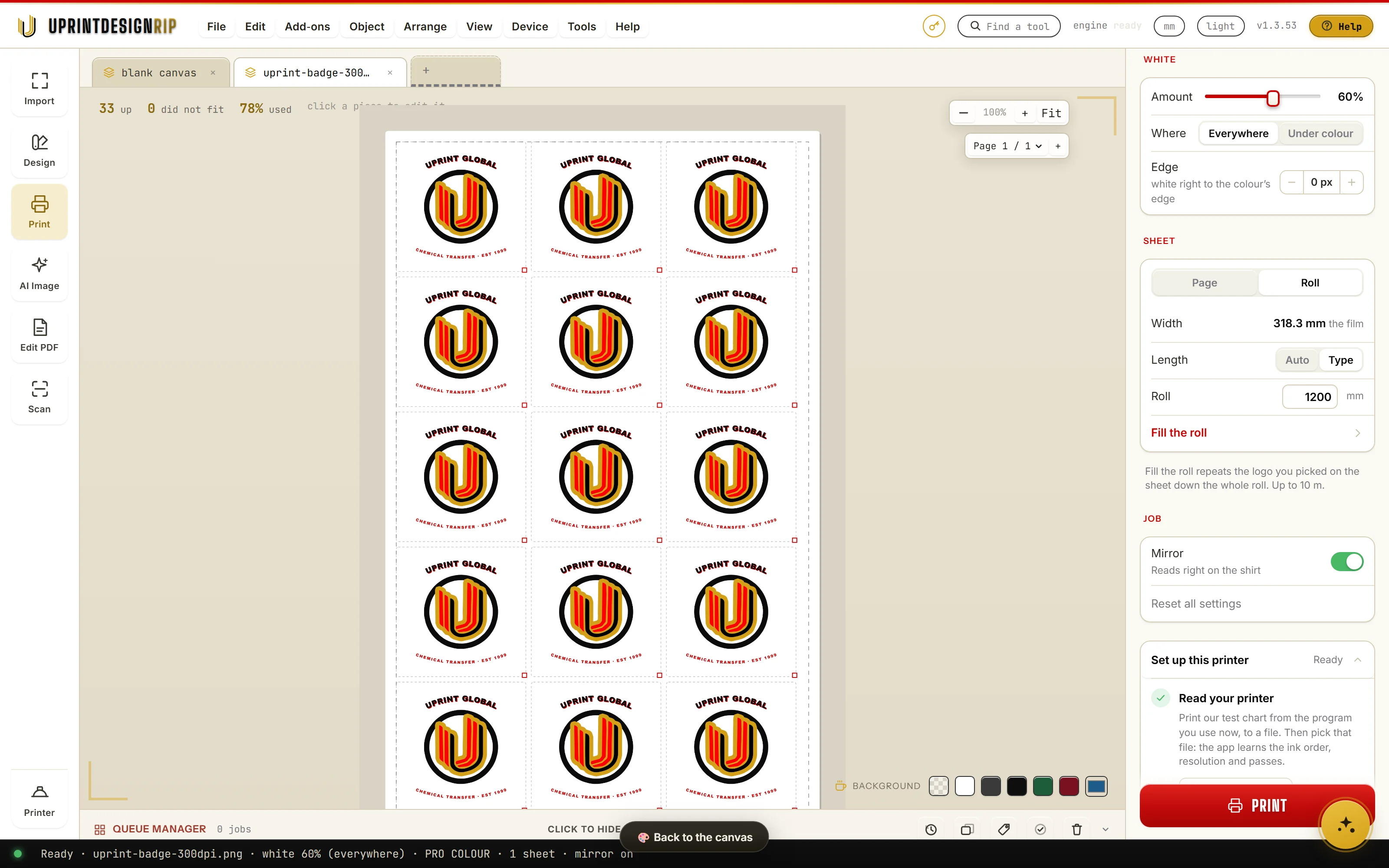The width and height of the screenshot is (1389, 868).
Task: Add a page with plus next to Page selector
Action: click(1058, 146)
